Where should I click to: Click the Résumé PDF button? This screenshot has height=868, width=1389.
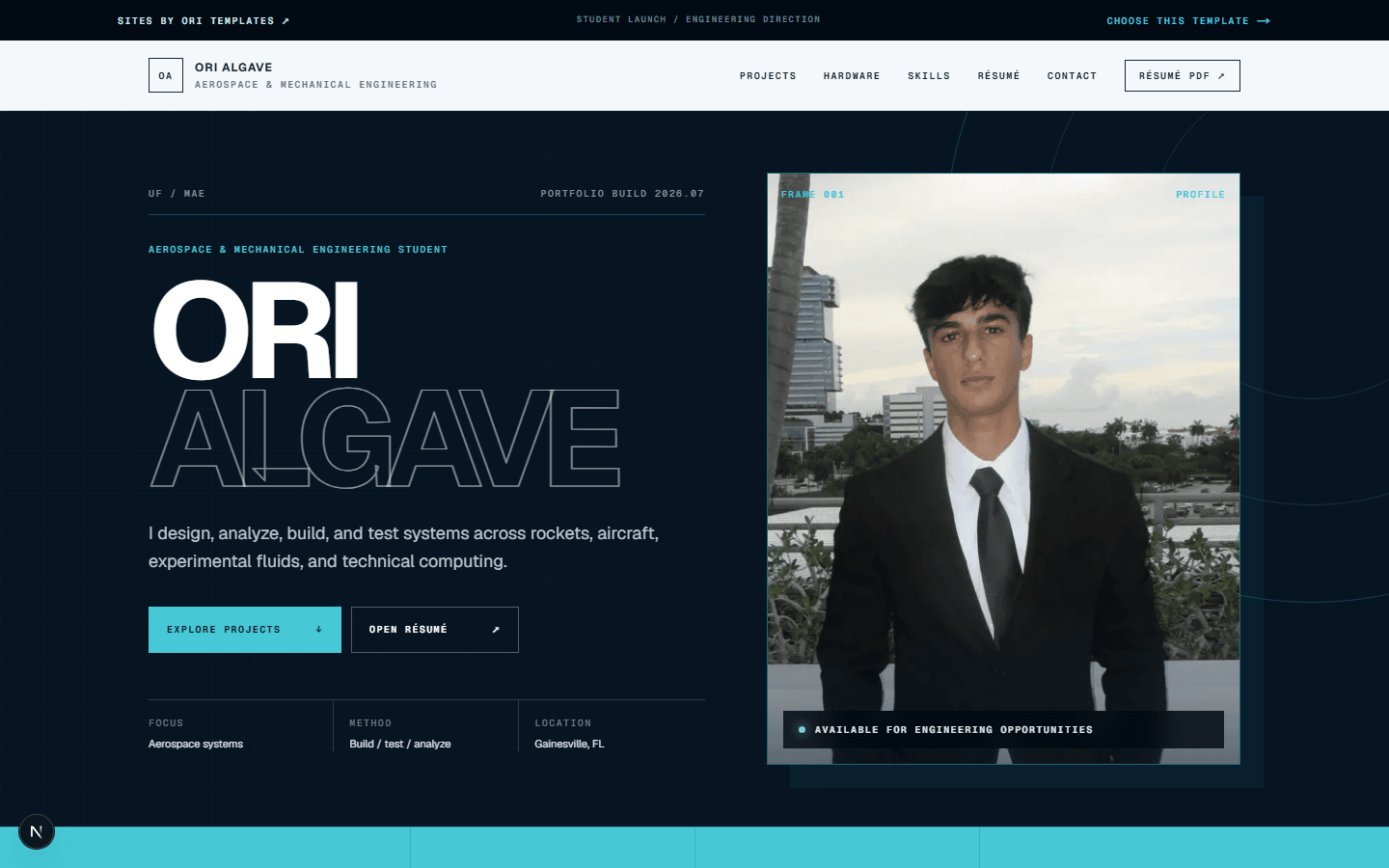(1183, 75)
